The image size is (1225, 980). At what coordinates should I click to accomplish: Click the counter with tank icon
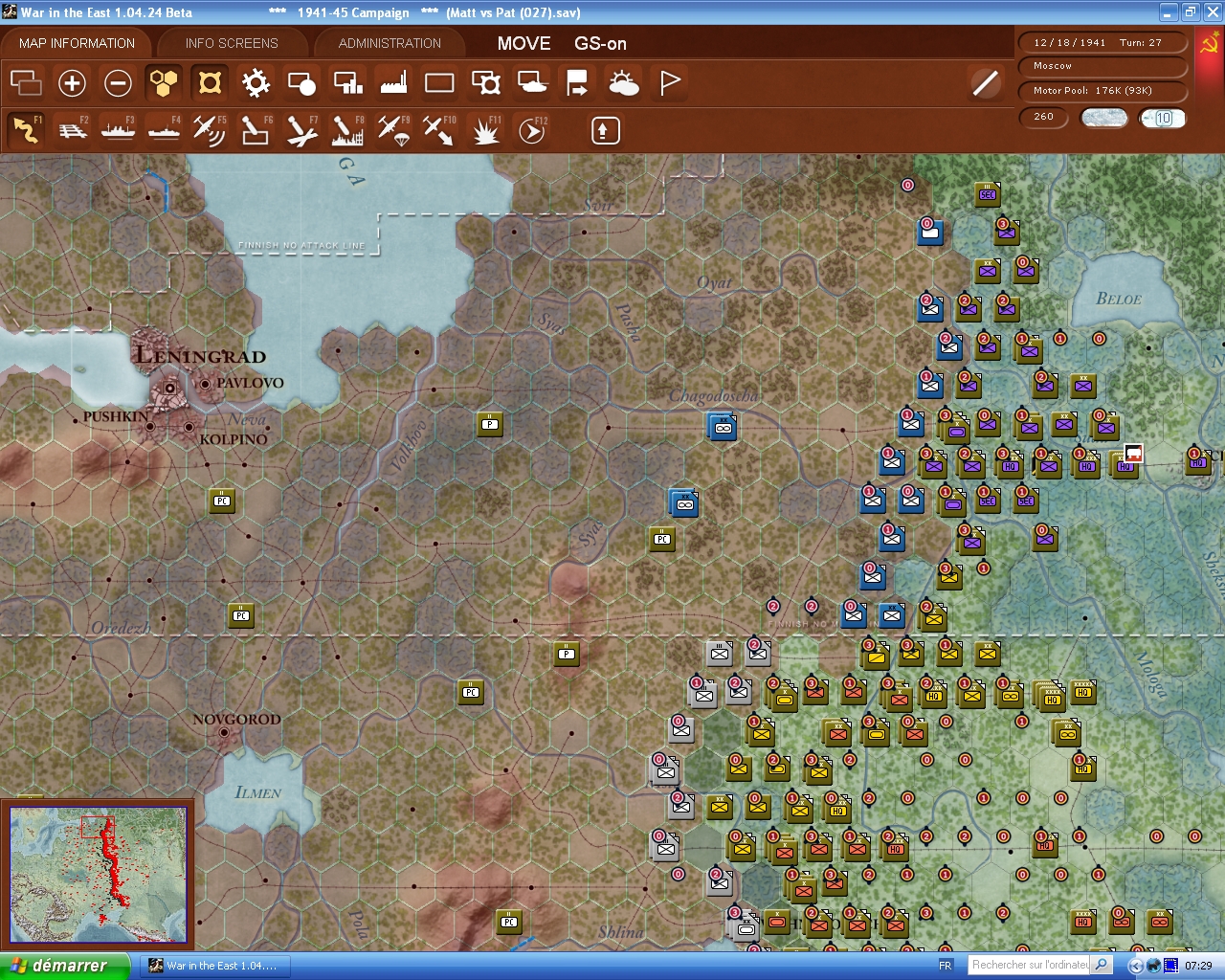532,83
